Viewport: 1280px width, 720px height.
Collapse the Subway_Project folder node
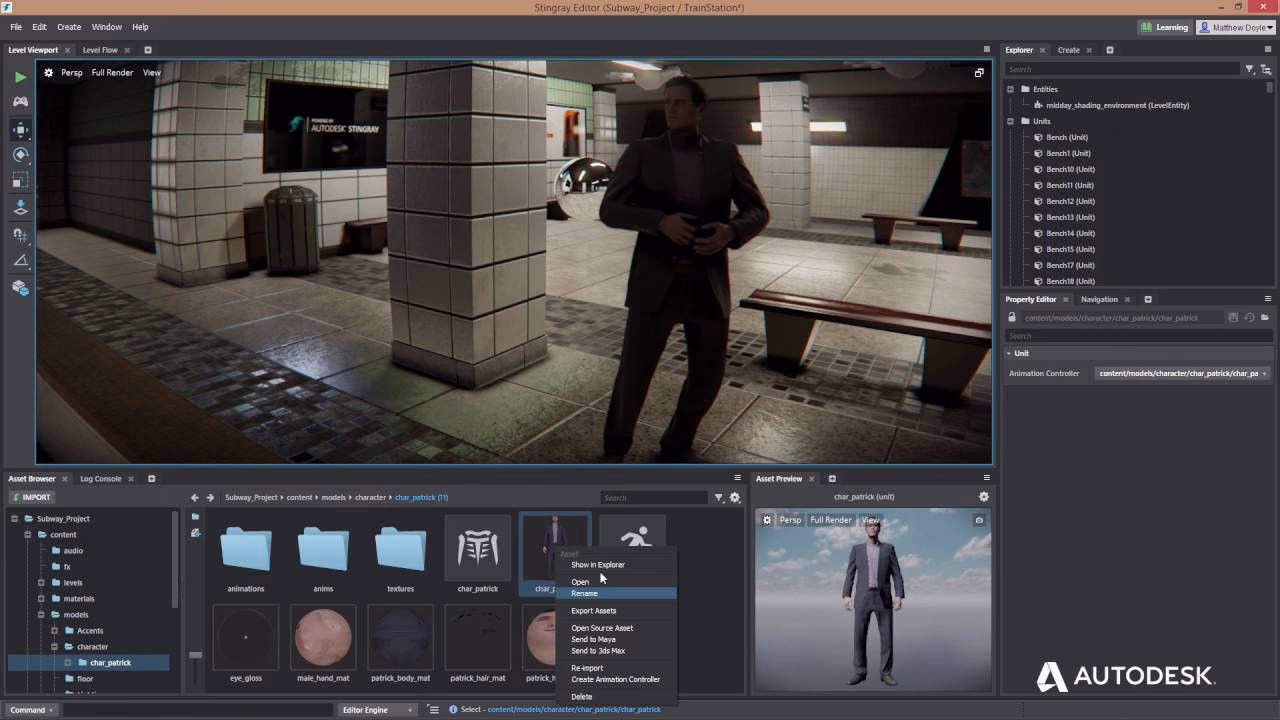(14, 519)
